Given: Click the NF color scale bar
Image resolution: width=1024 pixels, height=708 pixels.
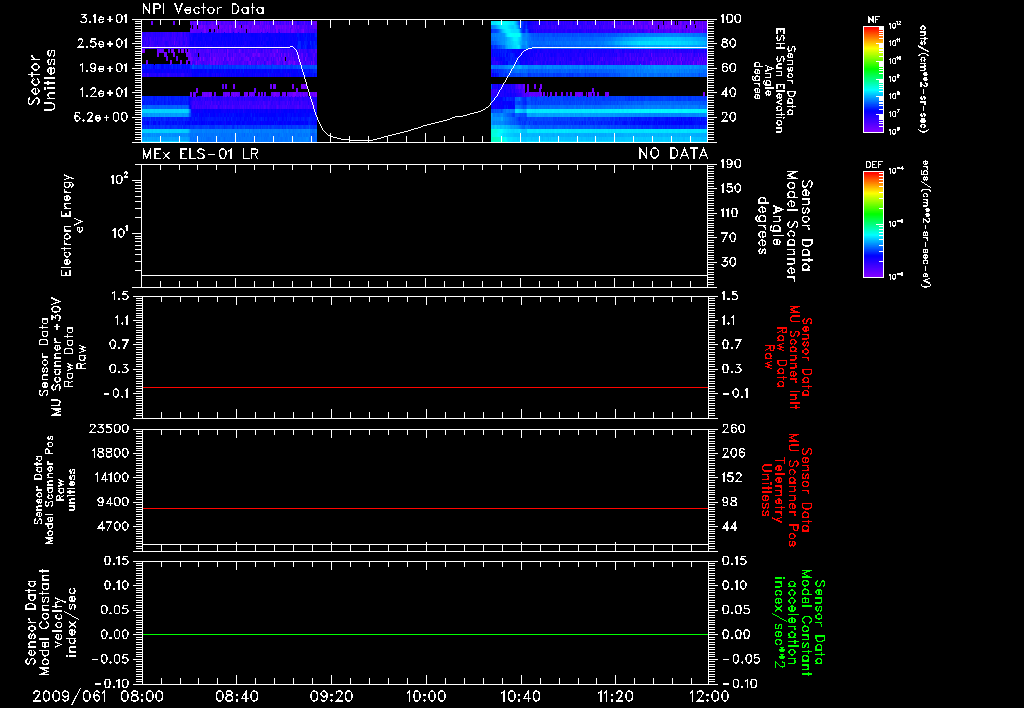Looking at the screenshot, I should click(873, 78).
